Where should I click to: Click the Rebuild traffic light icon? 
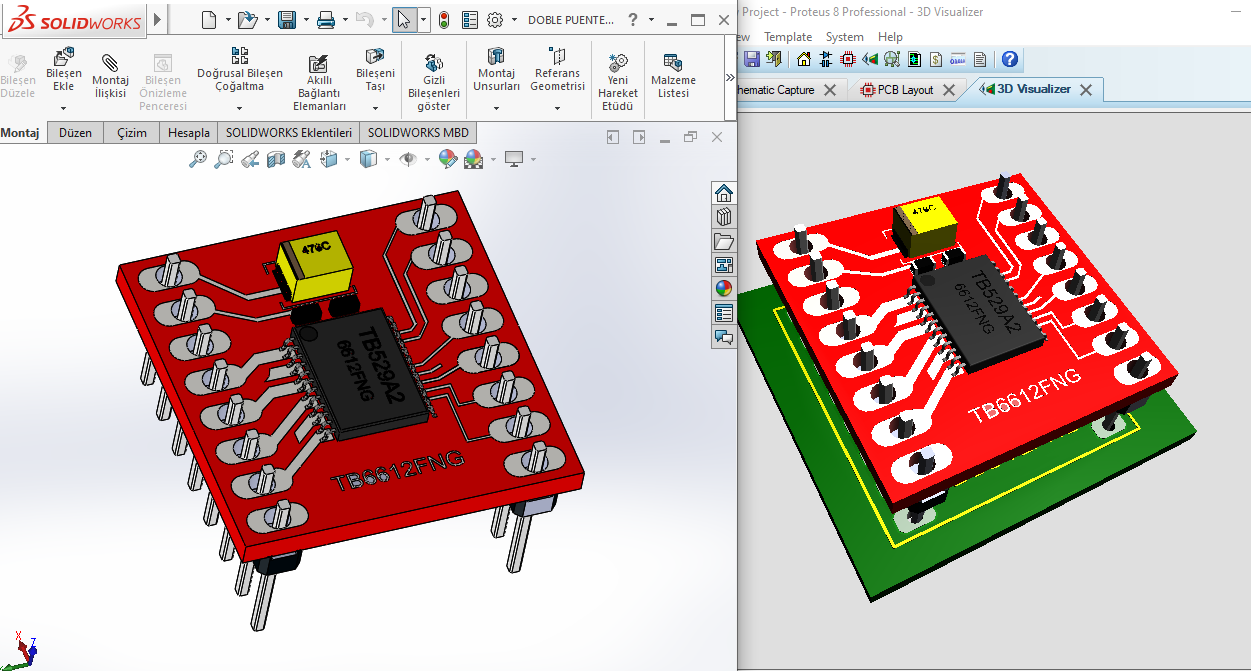(x=443, y=19)
